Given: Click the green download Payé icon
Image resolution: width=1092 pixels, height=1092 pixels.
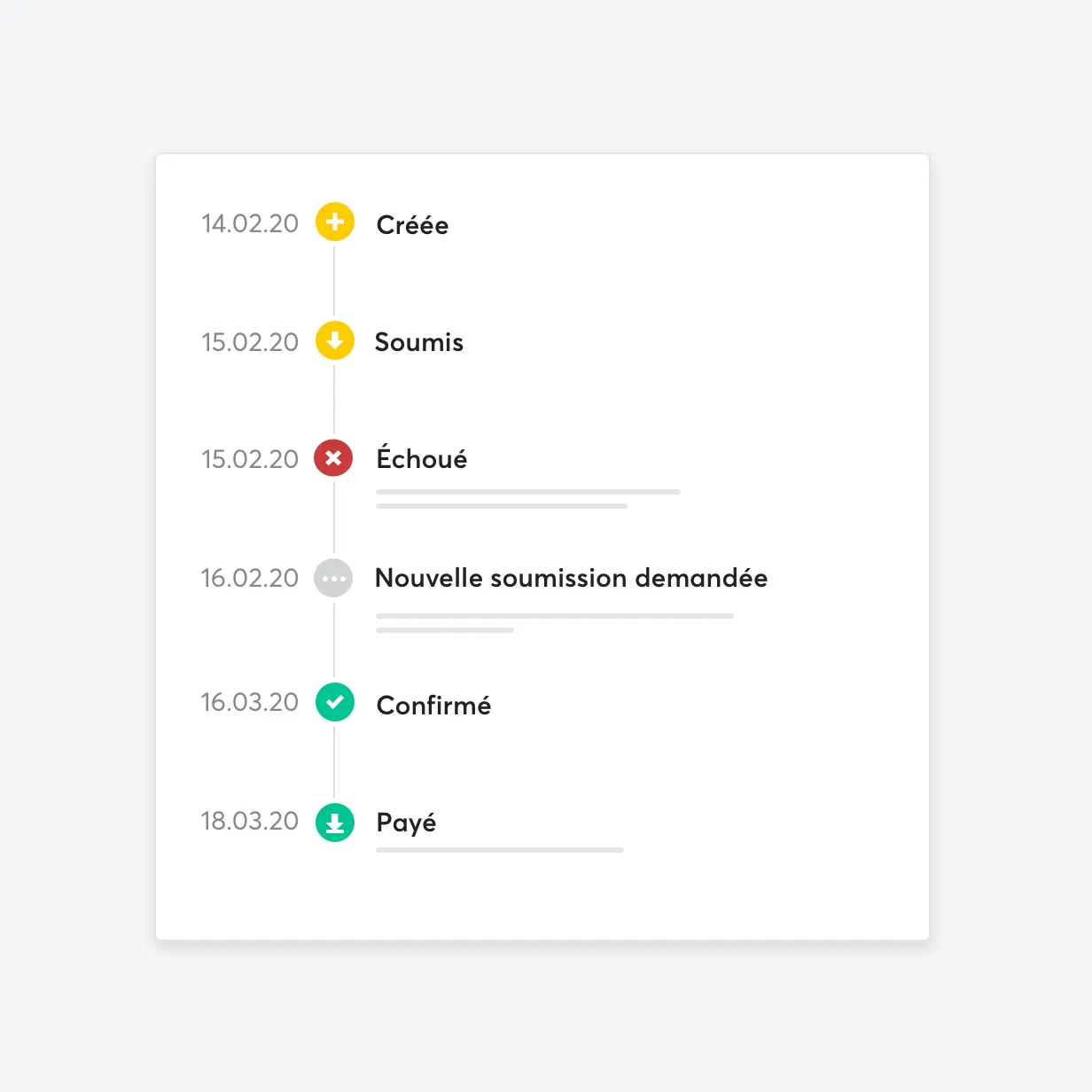Looking at the screenshot, I should [335, 823].
